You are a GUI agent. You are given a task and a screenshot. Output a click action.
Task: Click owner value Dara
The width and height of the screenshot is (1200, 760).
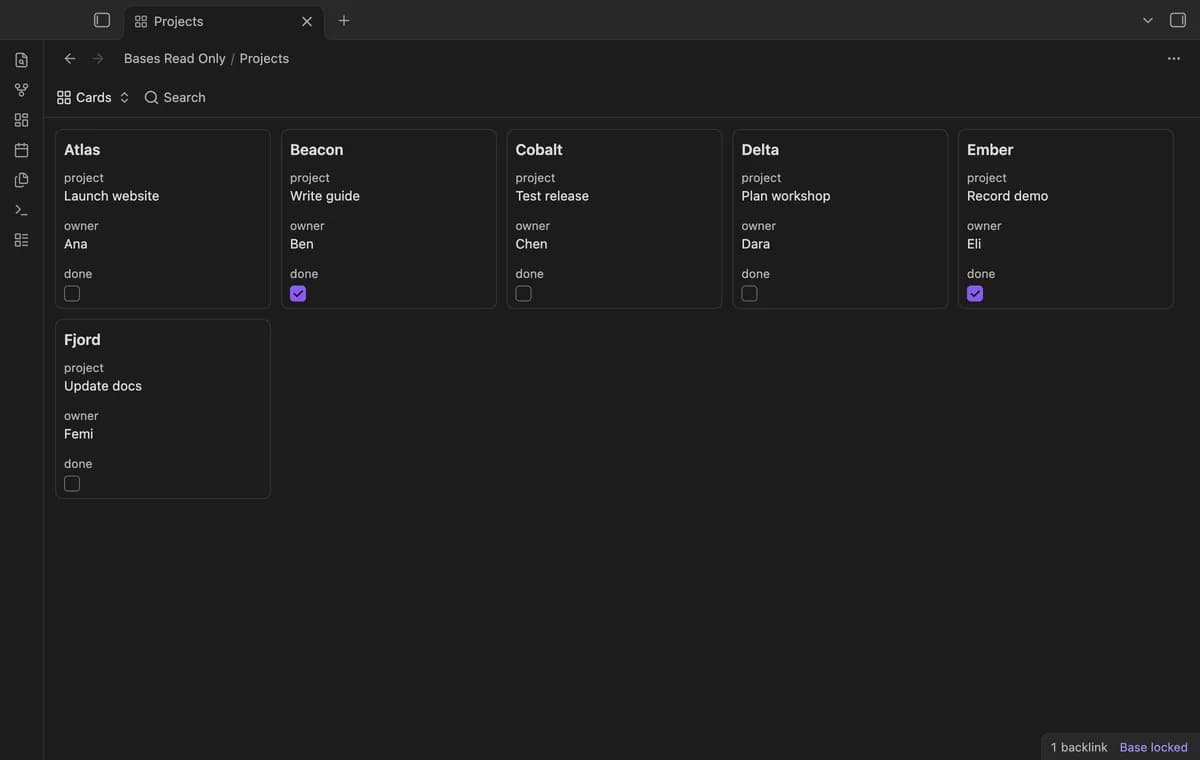[756, 244]
